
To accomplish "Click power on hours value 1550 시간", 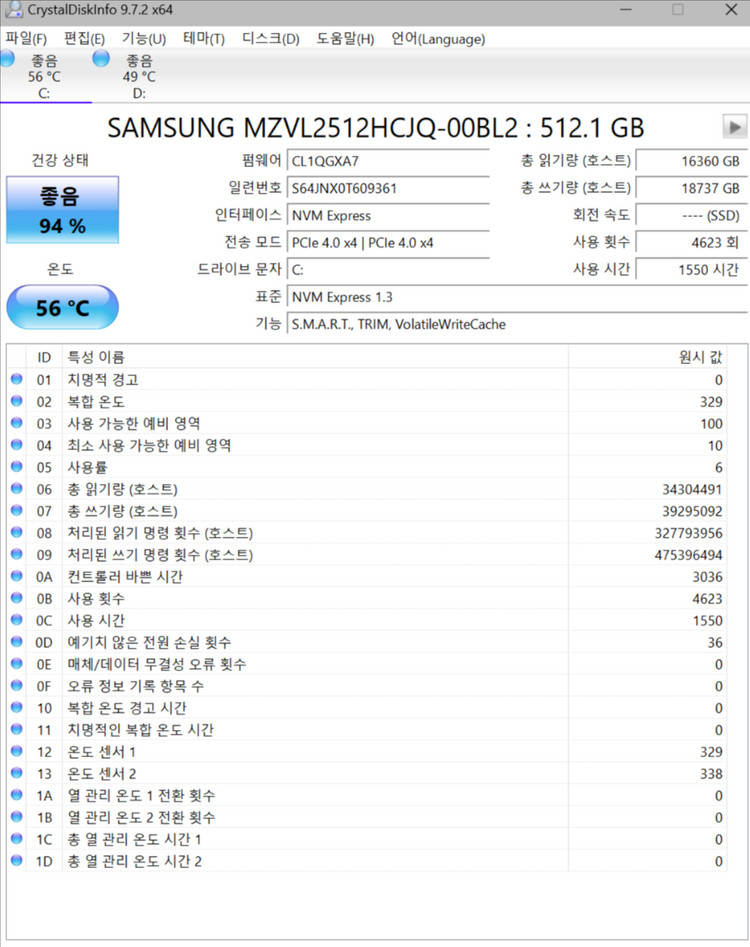I will 691,270.
